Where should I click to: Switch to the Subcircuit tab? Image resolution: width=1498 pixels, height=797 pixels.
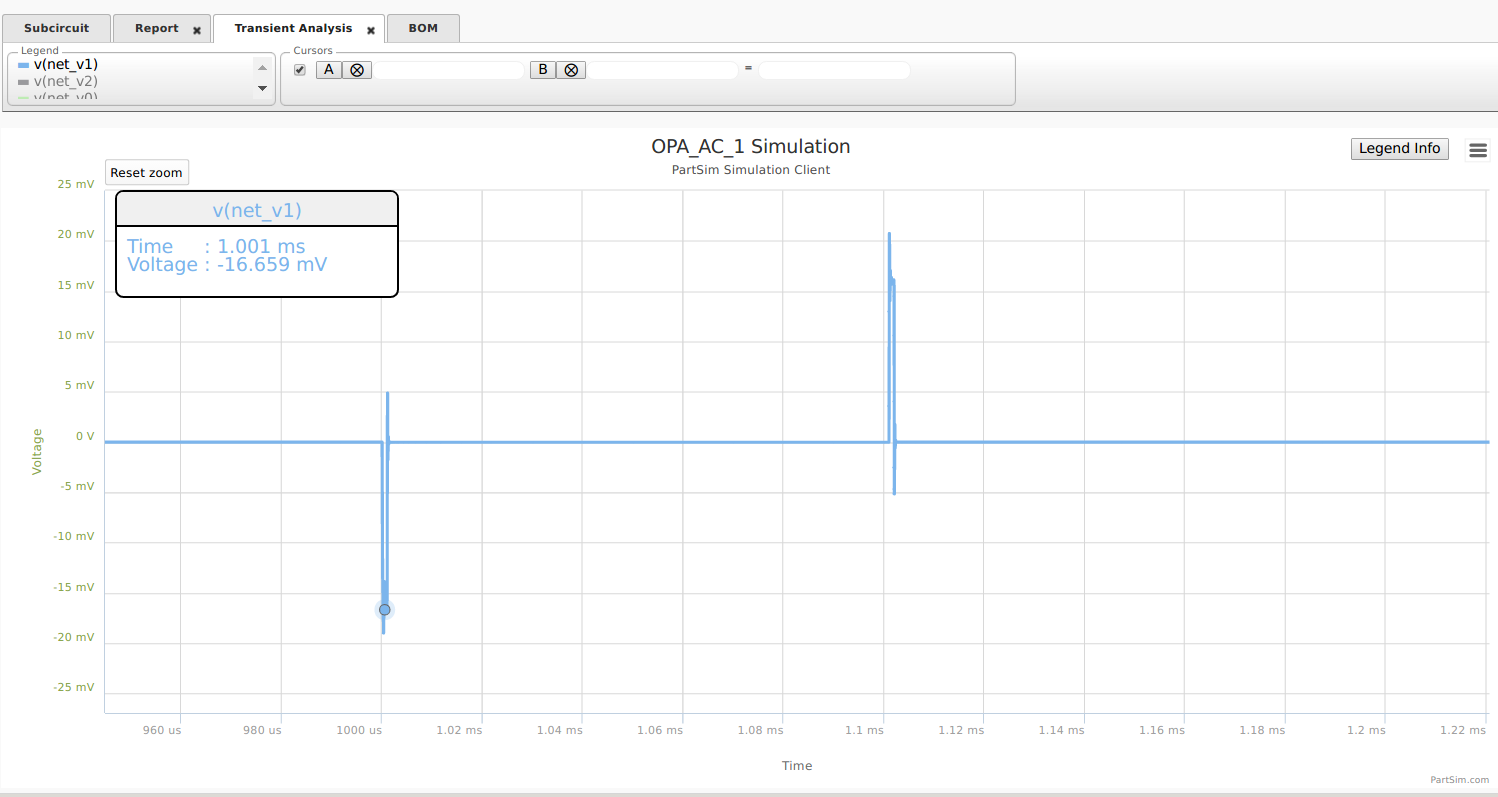pos(56,28)
